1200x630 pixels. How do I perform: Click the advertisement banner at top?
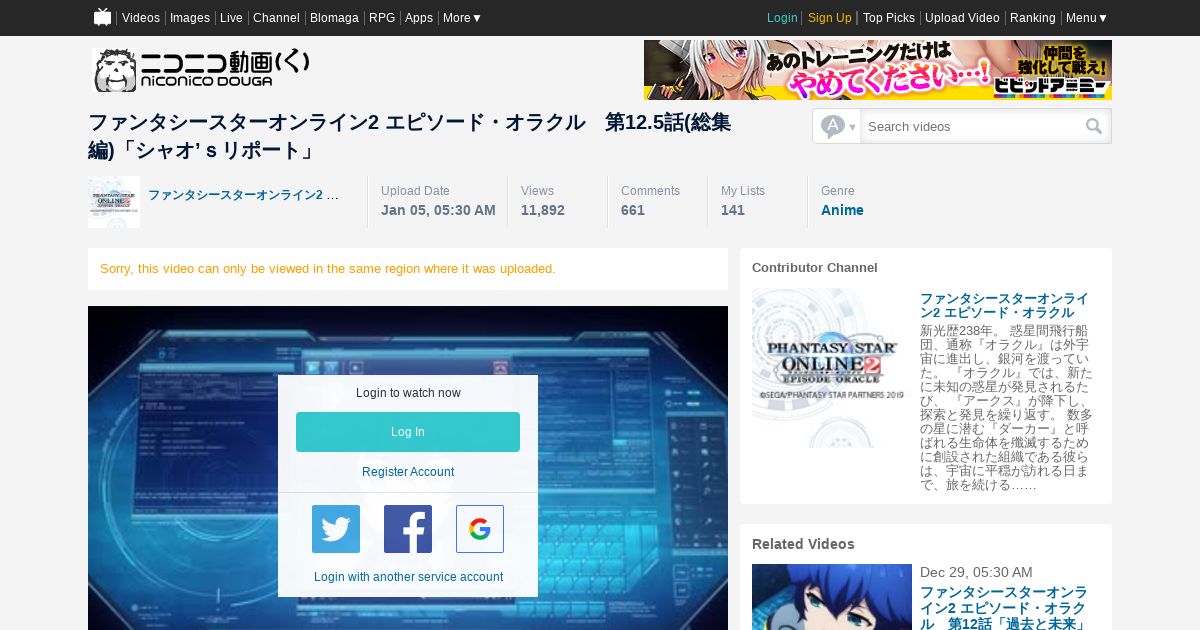878,70
